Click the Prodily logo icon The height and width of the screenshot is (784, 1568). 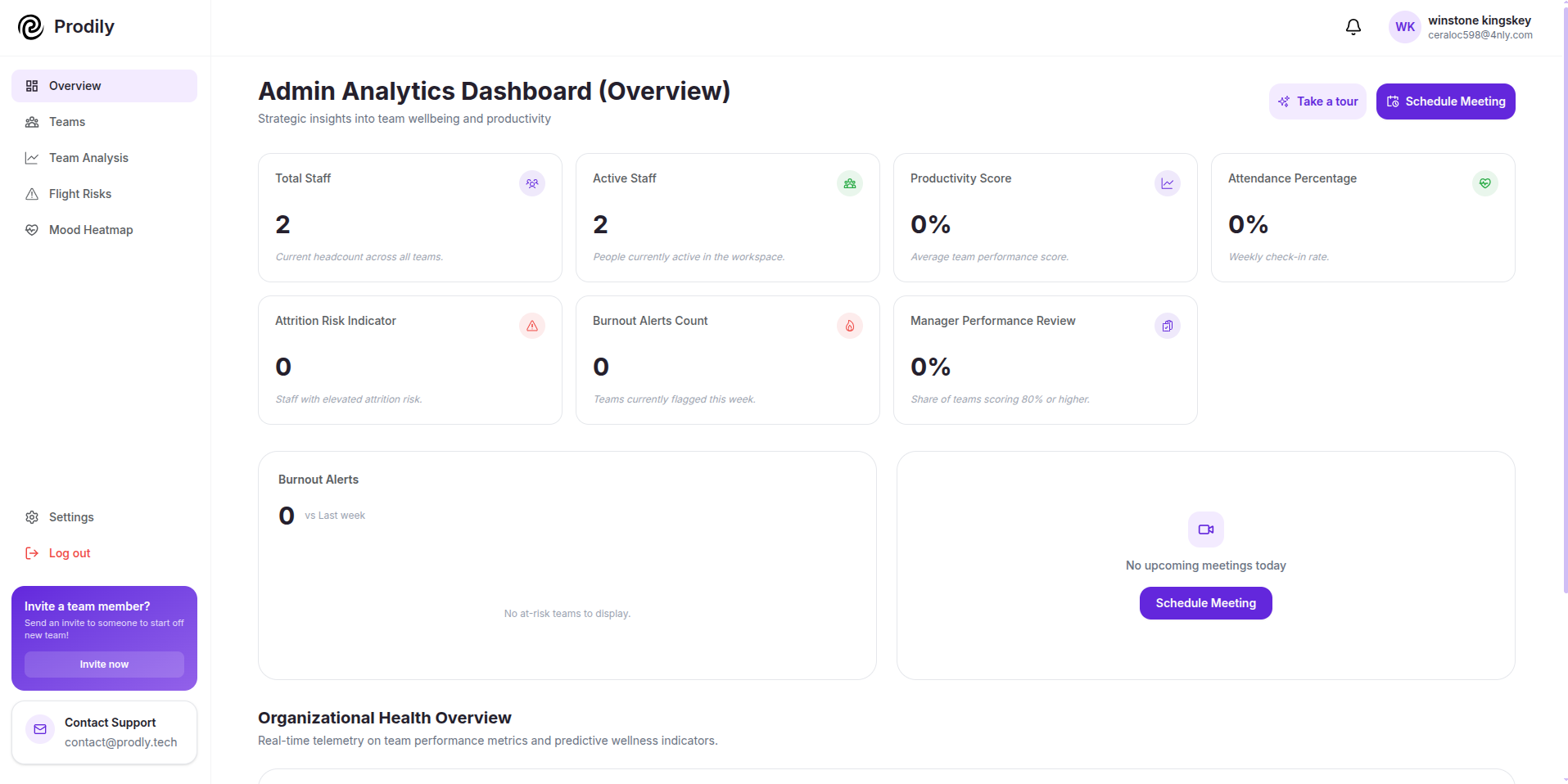tap(30, 27)
